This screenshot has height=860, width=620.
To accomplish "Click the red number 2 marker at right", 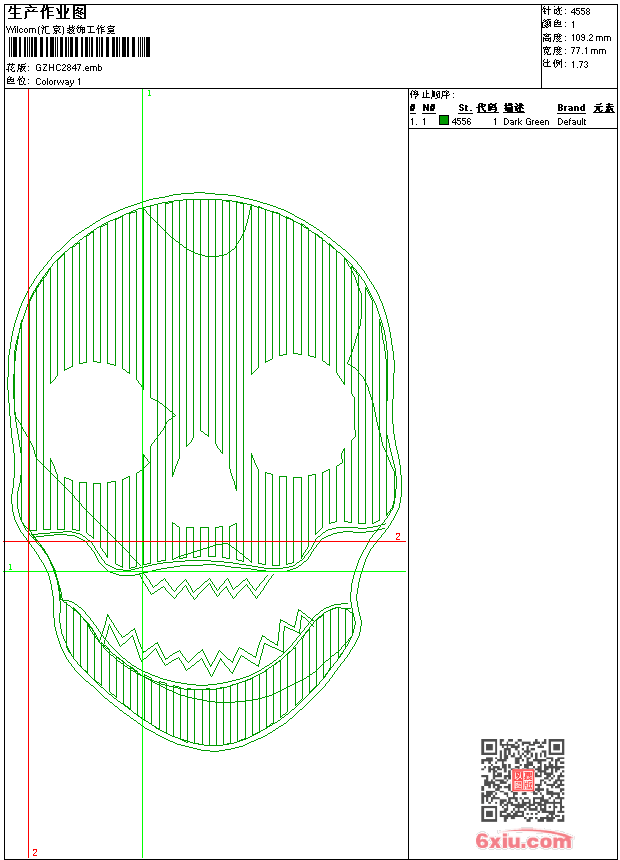I will (x=397, y=537).
